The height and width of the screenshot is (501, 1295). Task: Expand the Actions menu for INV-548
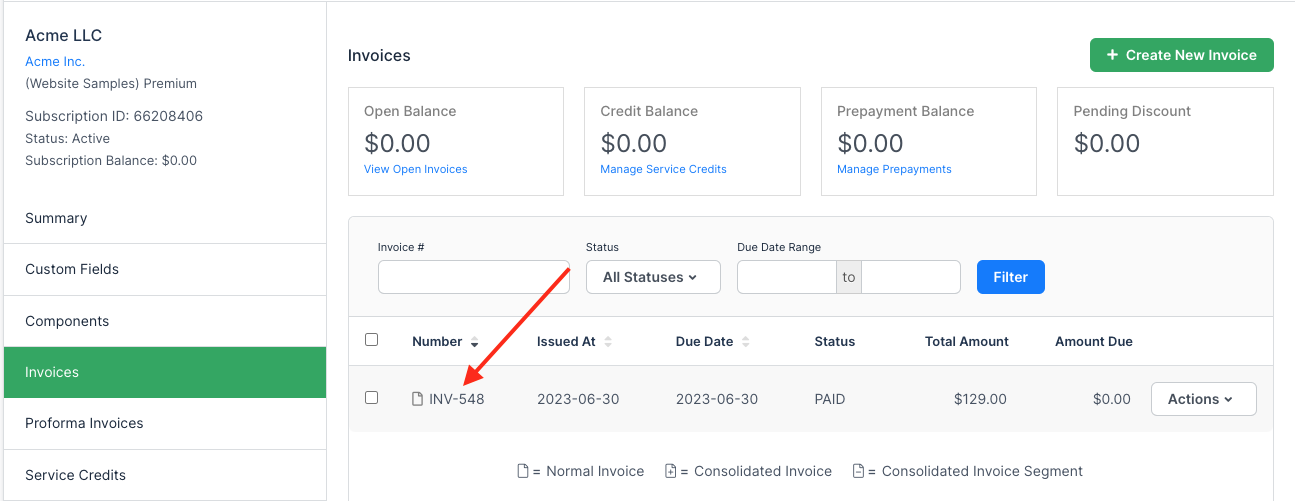click(1203, 399)
